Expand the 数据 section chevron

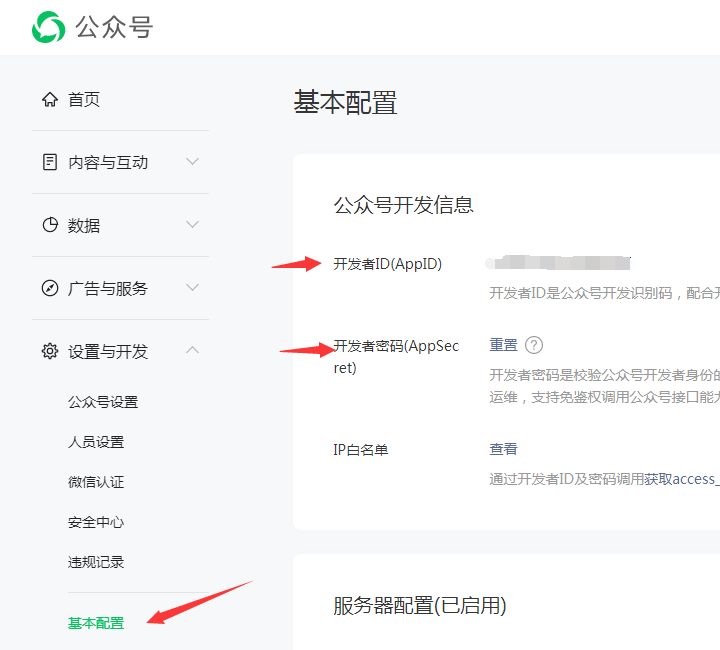click(193, 225)
